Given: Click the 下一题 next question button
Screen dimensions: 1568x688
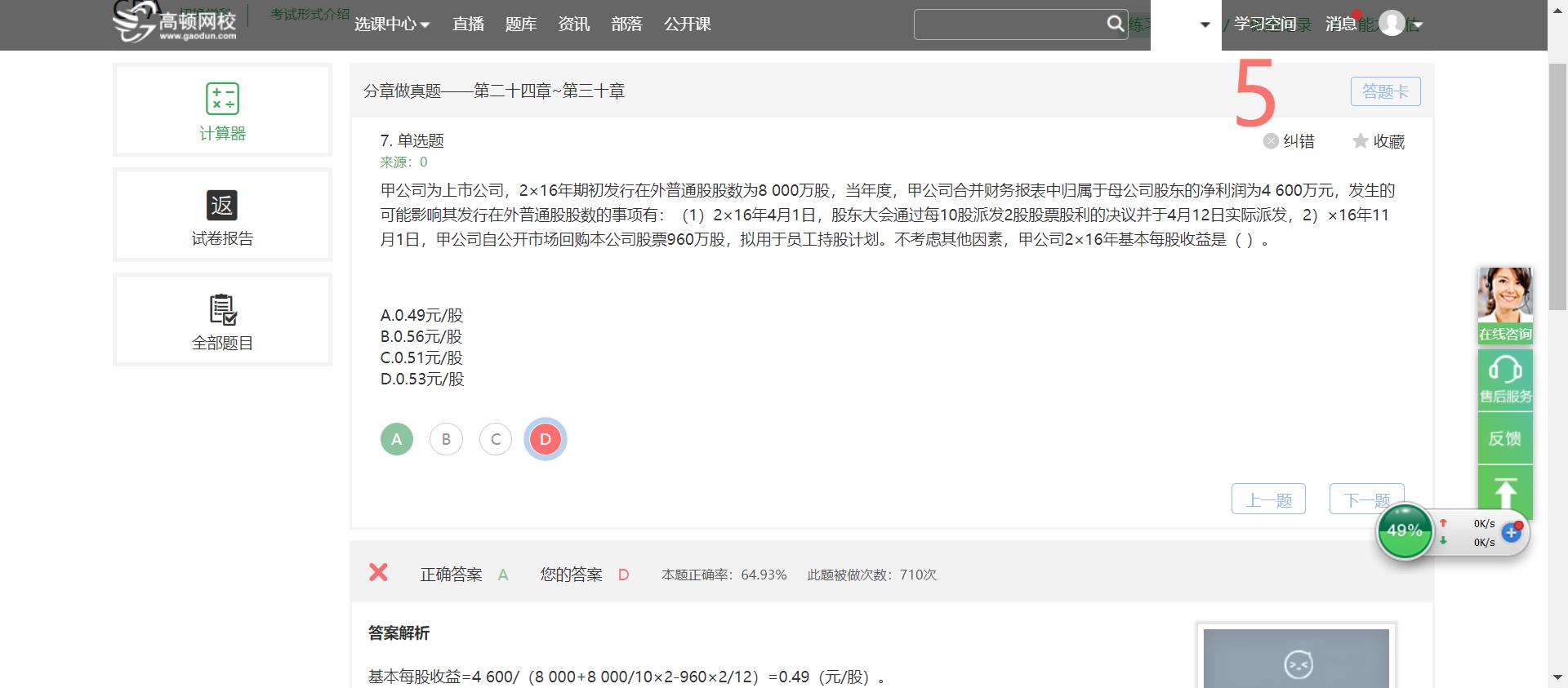Looking at the screenshot, I should [1366, 499].
